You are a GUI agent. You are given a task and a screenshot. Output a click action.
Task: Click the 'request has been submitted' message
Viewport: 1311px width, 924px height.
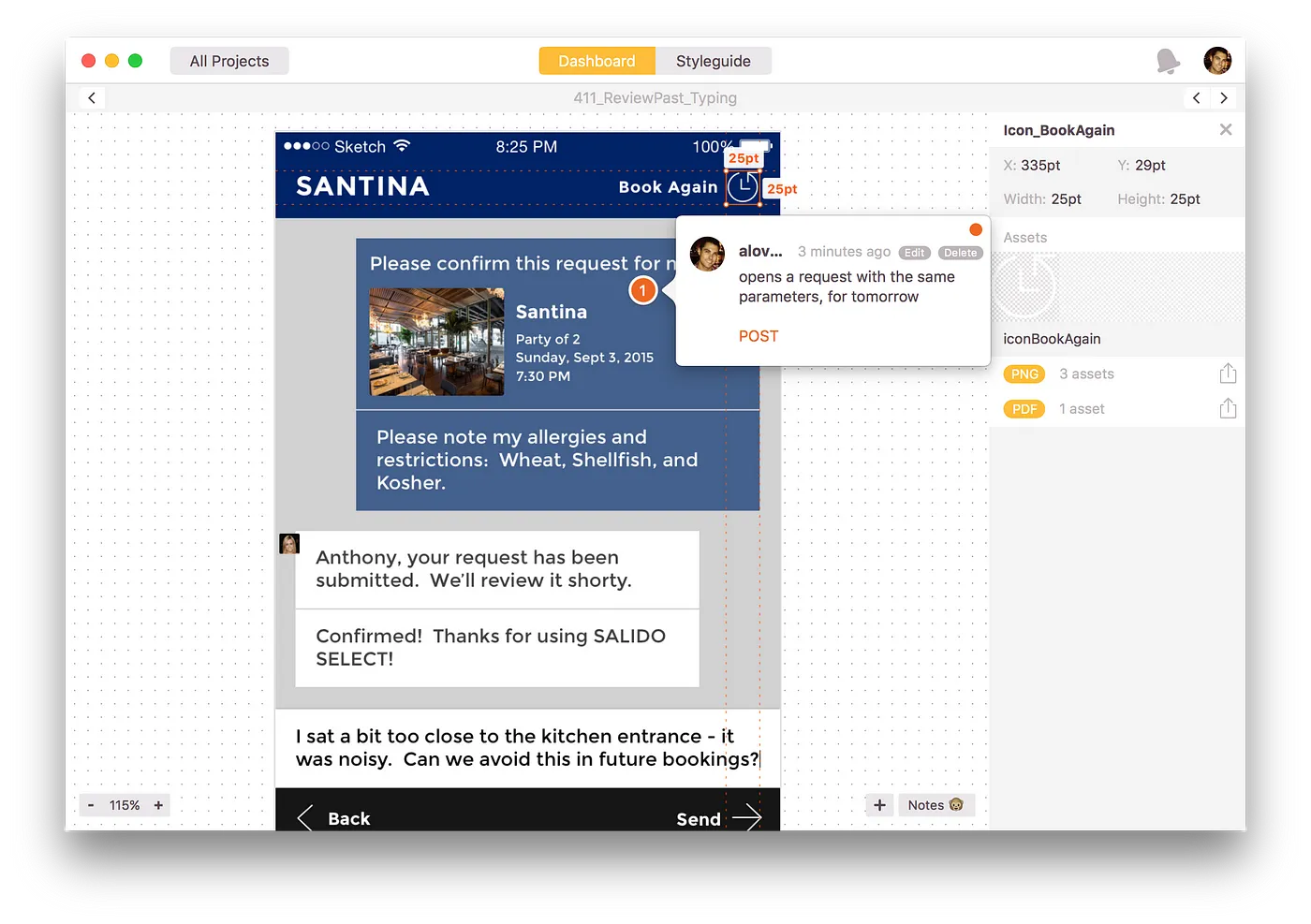click(x=497, y=569)
